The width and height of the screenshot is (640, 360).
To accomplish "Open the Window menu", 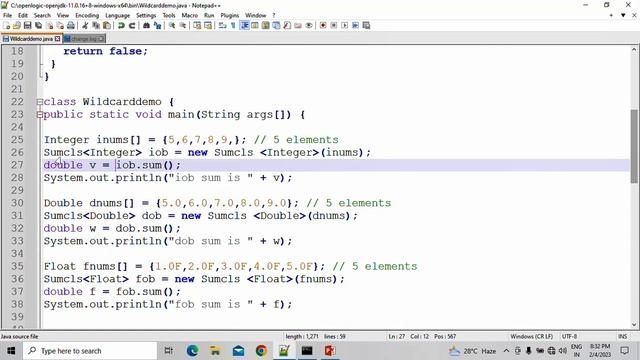I will click(x=256, y=16).
